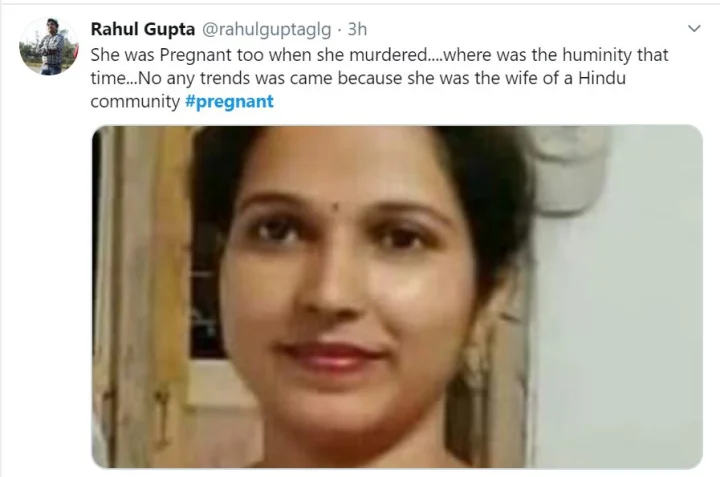Show more actions with the caret icon
The width and height of the screenshot is (720, 477).
tap(694, 28)
